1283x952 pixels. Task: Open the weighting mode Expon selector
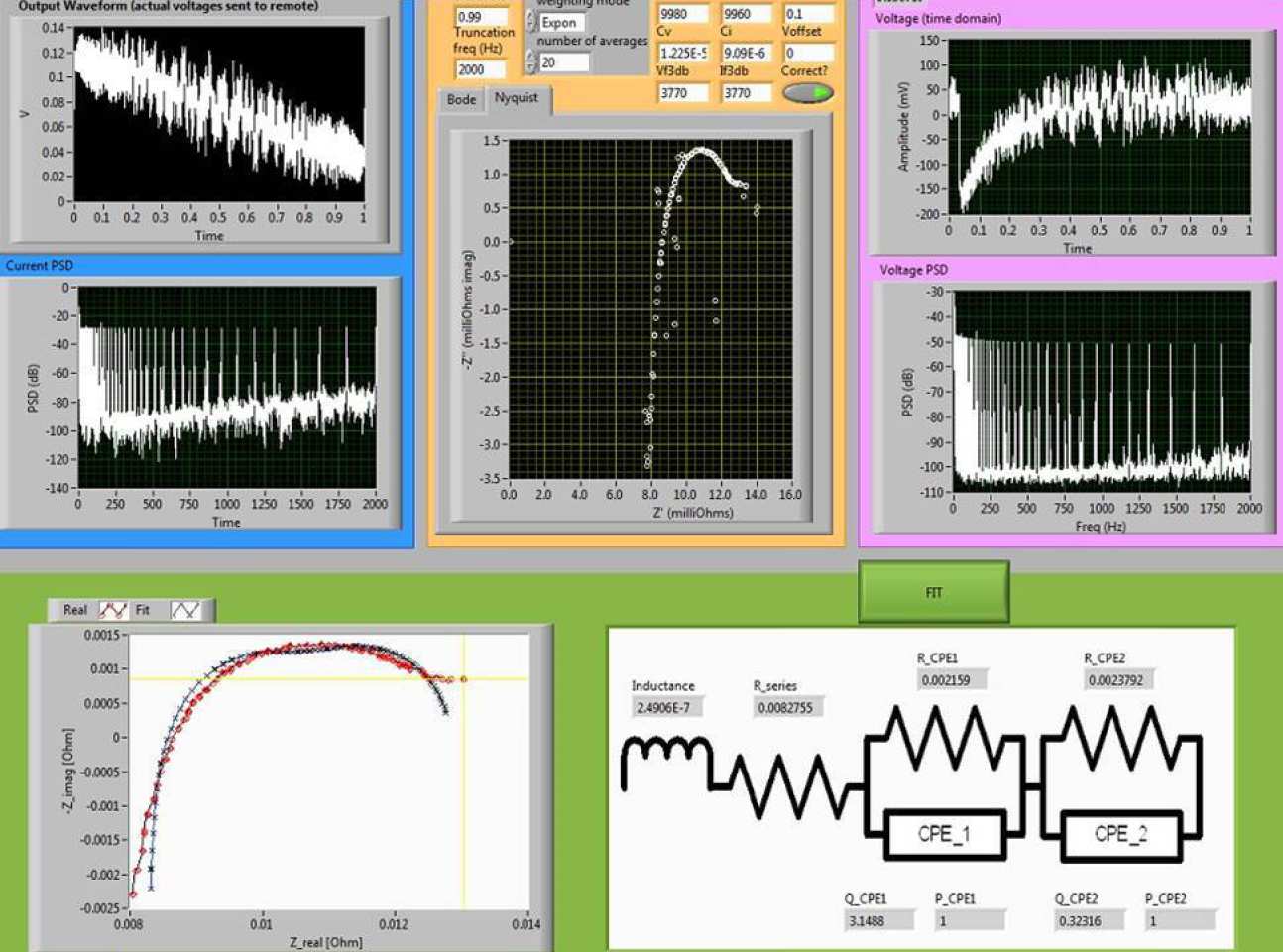563,22
